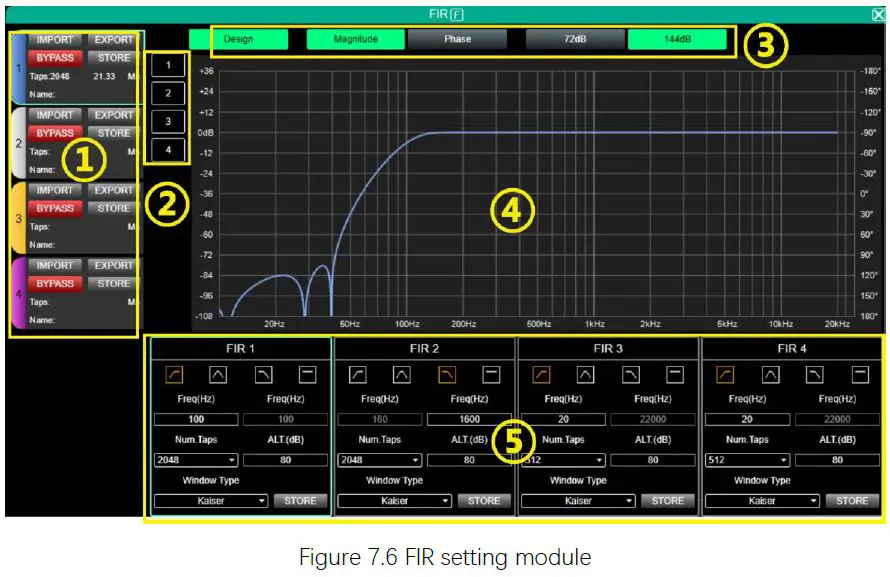Open the Num.Taps dropdown in FIR 1
890x577 pixels.
pyautogui.click(x=195, y=459)
